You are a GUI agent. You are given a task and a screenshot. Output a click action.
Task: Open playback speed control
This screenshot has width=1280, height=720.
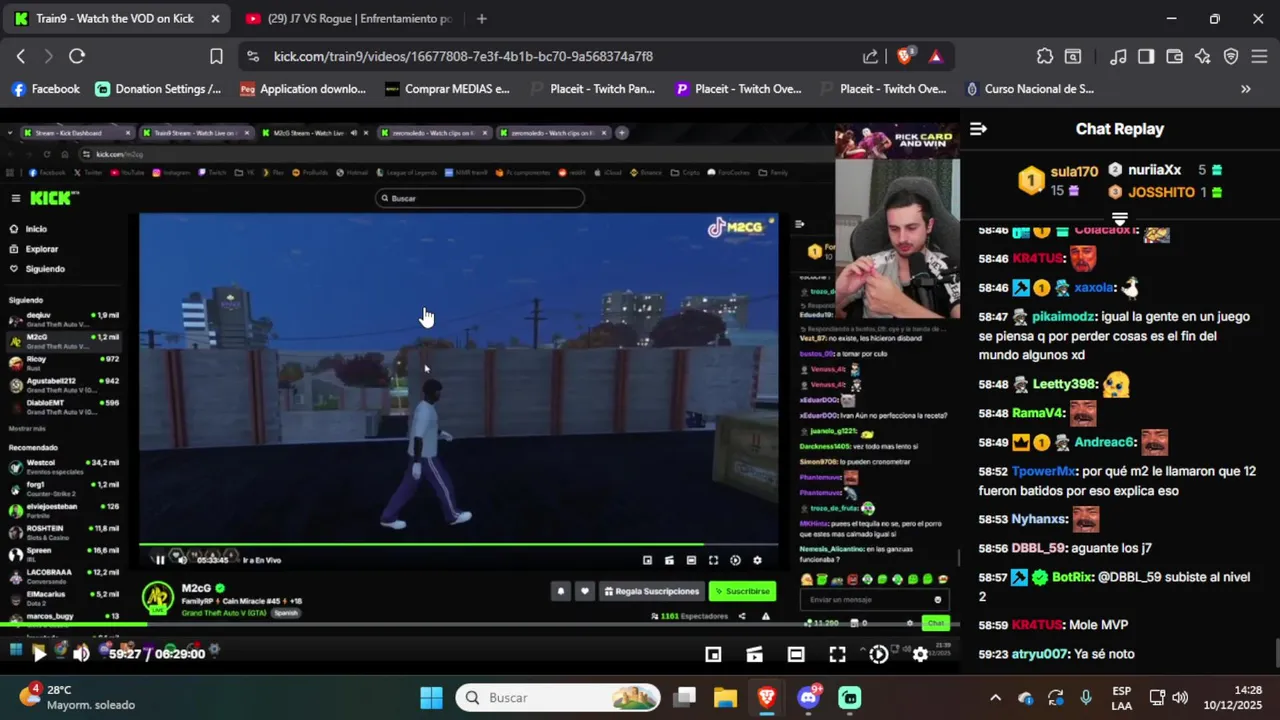pos(879,655)
